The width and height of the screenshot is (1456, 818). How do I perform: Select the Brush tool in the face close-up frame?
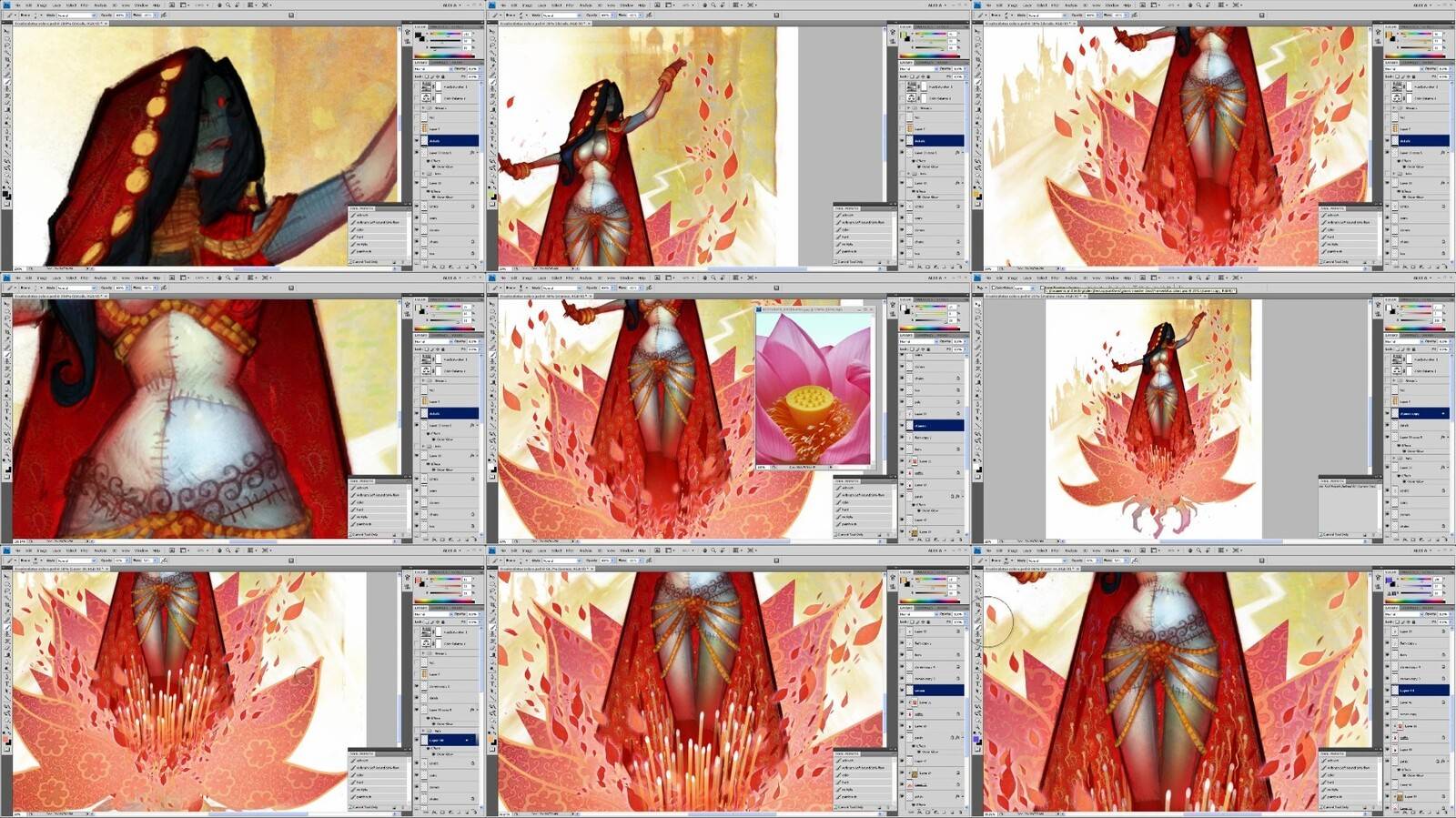[x=6, y=82]
